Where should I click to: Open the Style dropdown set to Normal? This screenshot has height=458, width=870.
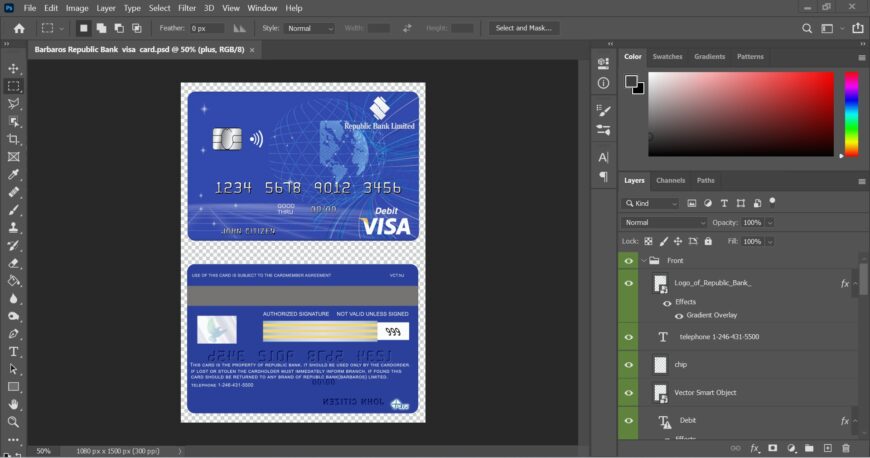[x=309, y=28]
